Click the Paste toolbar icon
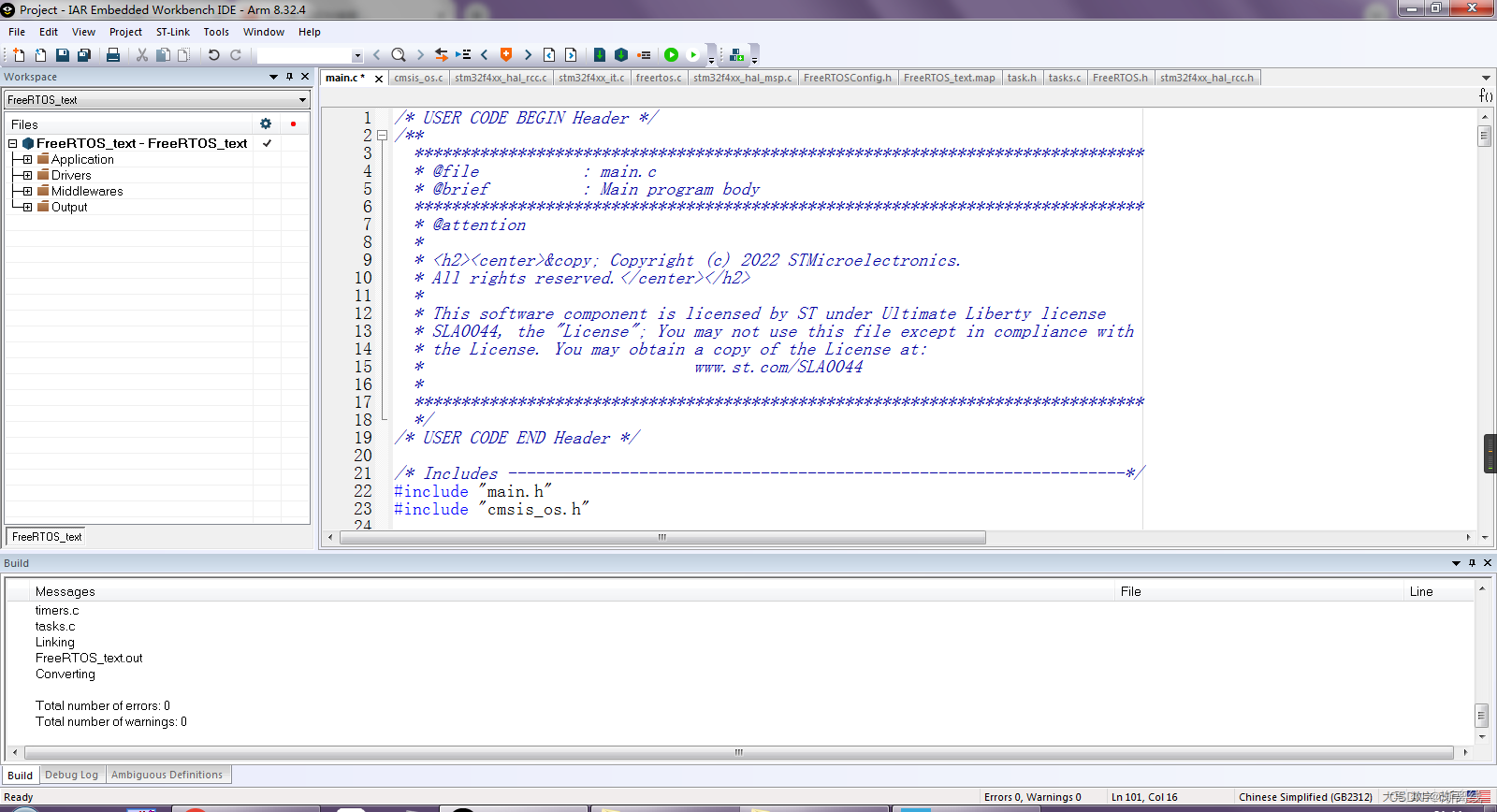Image resolution: width=1497 pixels, height=812 pixels. 184,55
